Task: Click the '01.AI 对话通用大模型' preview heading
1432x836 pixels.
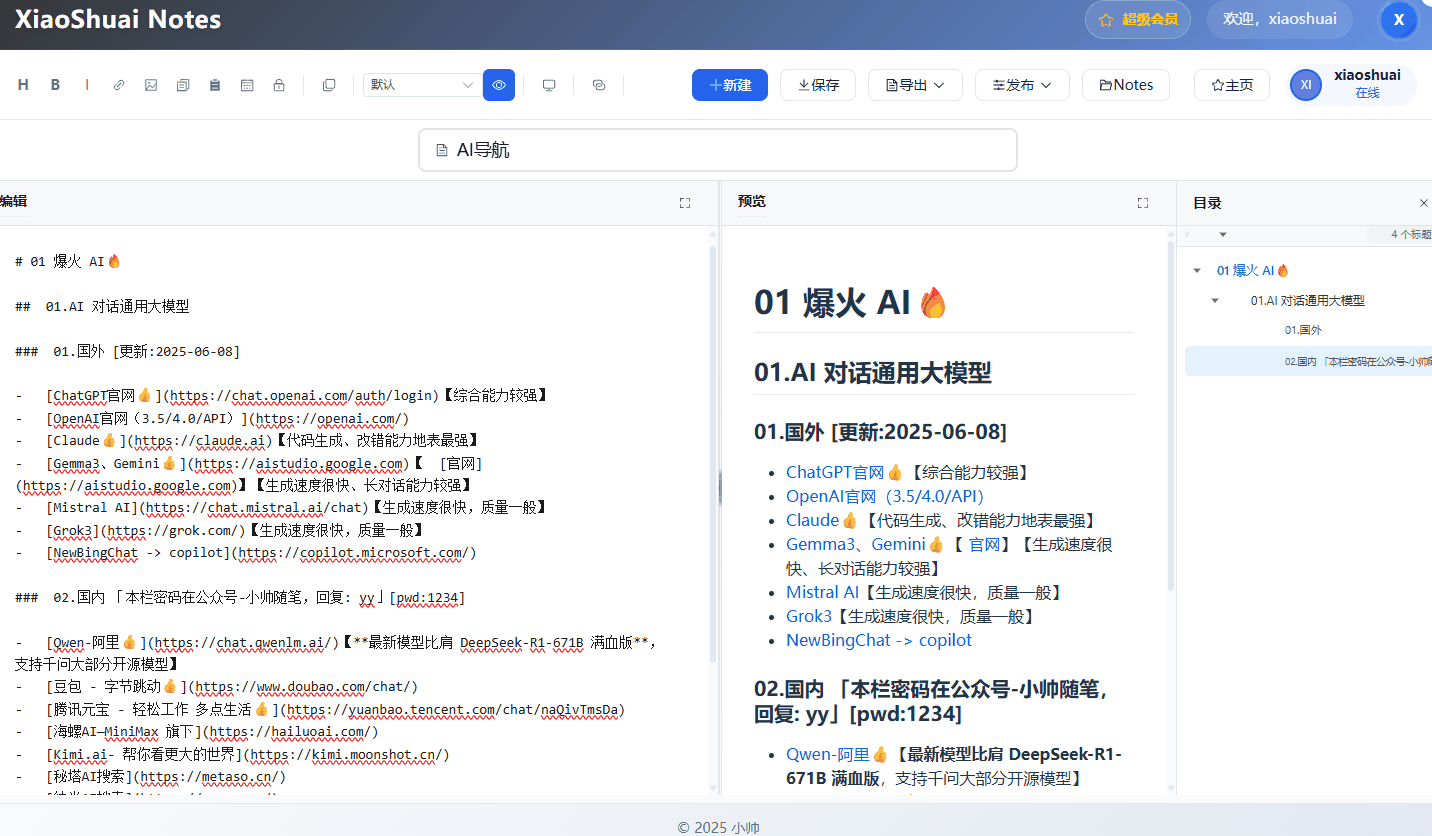Action: point(873,373)
